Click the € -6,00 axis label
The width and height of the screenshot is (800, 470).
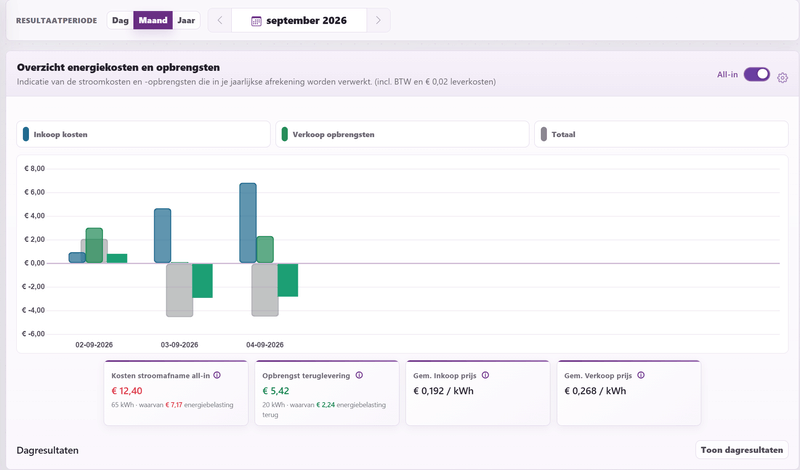click(x=34, y=334)
